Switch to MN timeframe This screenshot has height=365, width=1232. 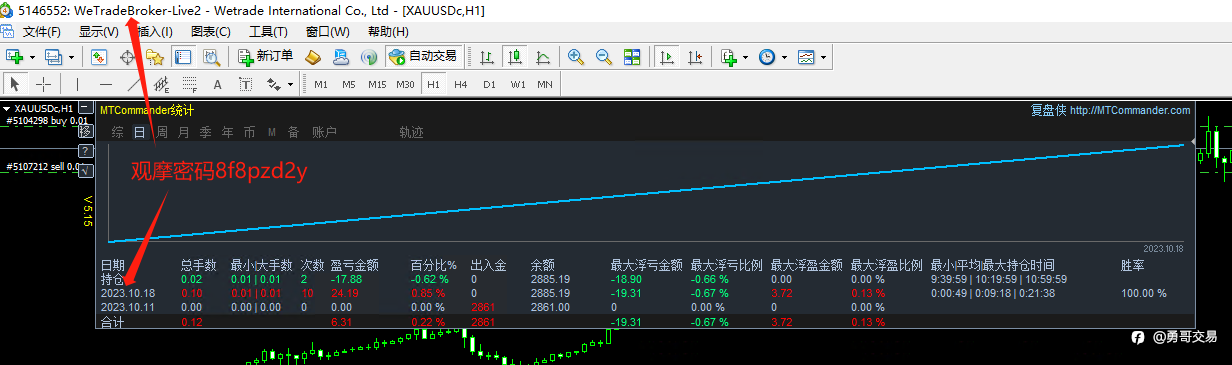pyautogui.click(x=545, y=84)
